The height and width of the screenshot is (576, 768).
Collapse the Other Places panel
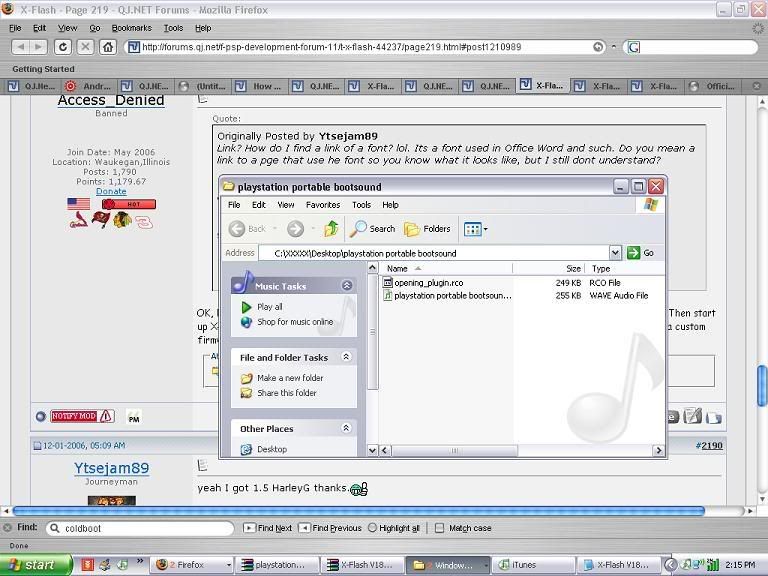(x=346, y=428)
